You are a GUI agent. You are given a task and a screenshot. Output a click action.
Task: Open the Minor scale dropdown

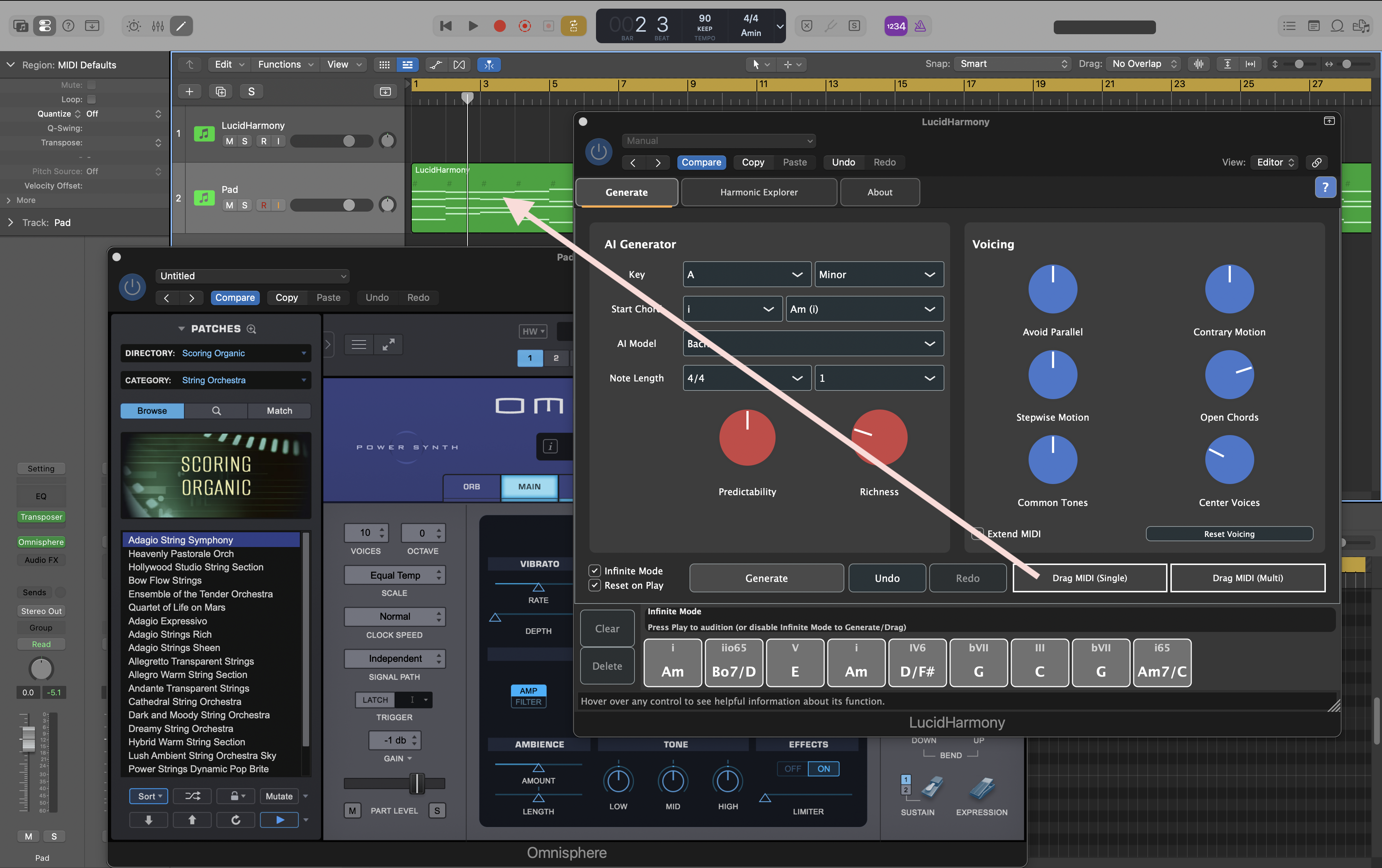point(879,274)
